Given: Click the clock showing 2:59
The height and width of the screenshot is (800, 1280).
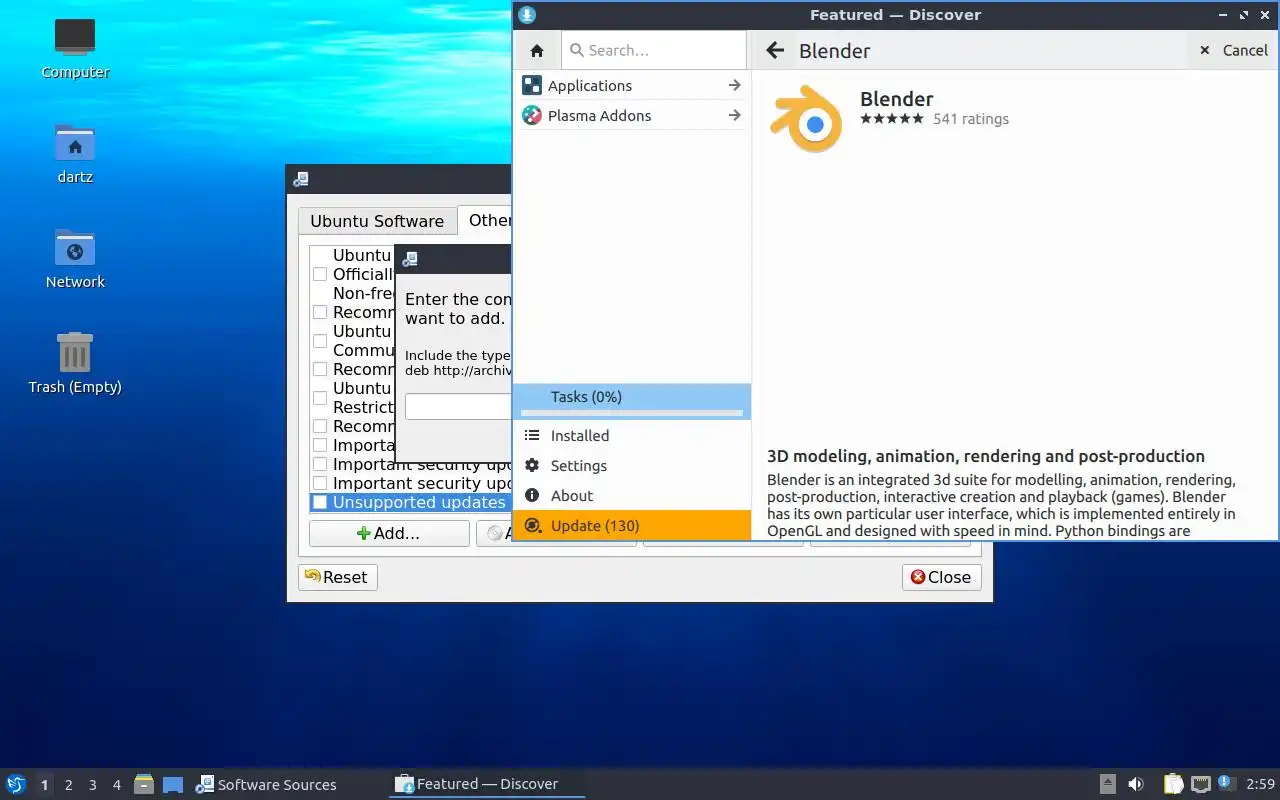Looking at the screenshot, I should (1260, 785).
